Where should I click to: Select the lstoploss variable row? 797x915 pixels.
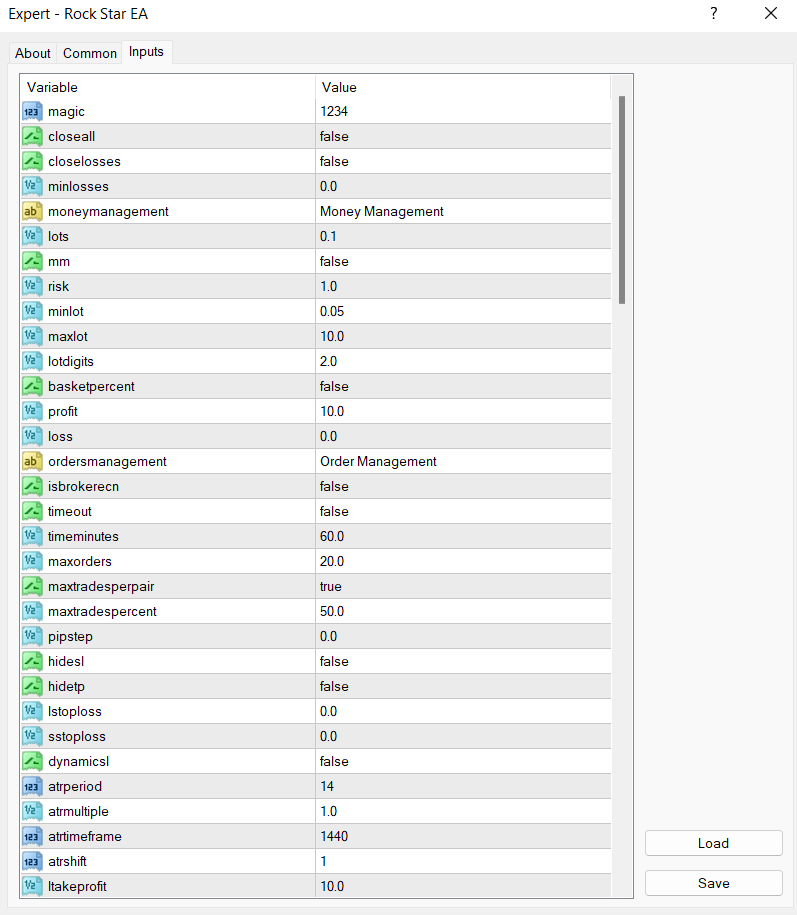pos(316,712)
